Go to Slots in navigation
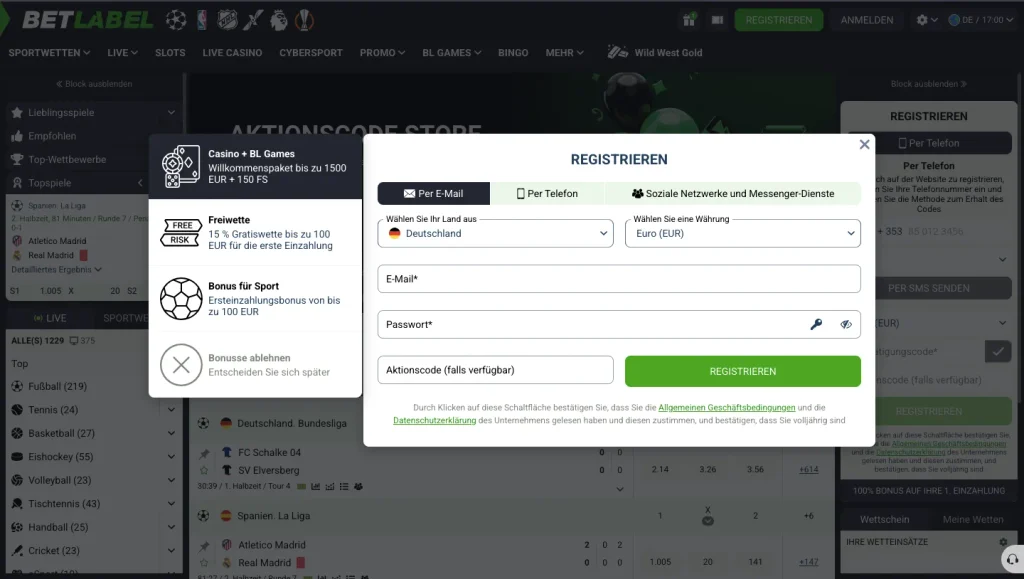This screenshot has width=1024, height=579. click(170, 53)
